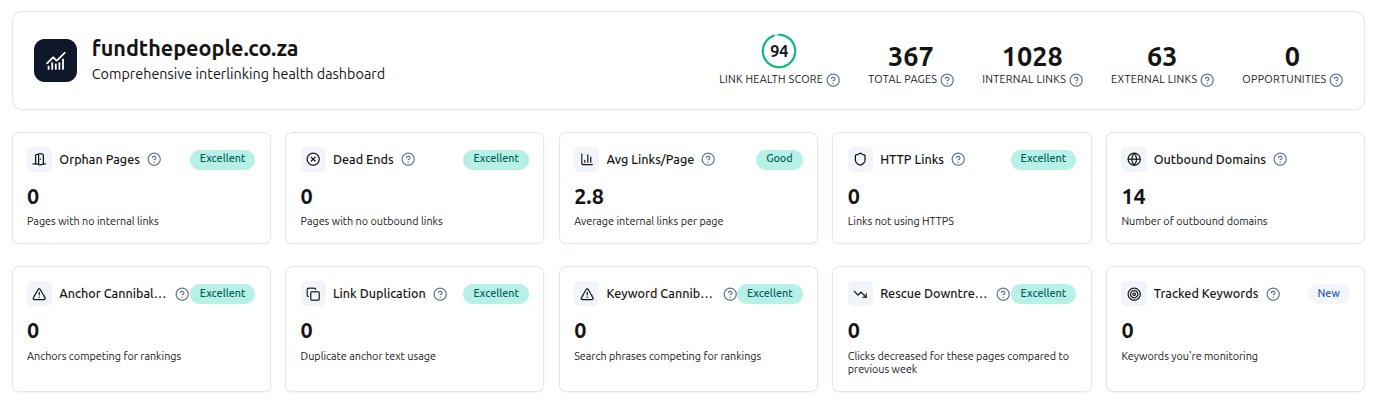The height and width of the screenshot is (405, 1375).
Task: Open the help tooltip for HTTP Links
Action: pyautogui.click(x=958, y=159)
